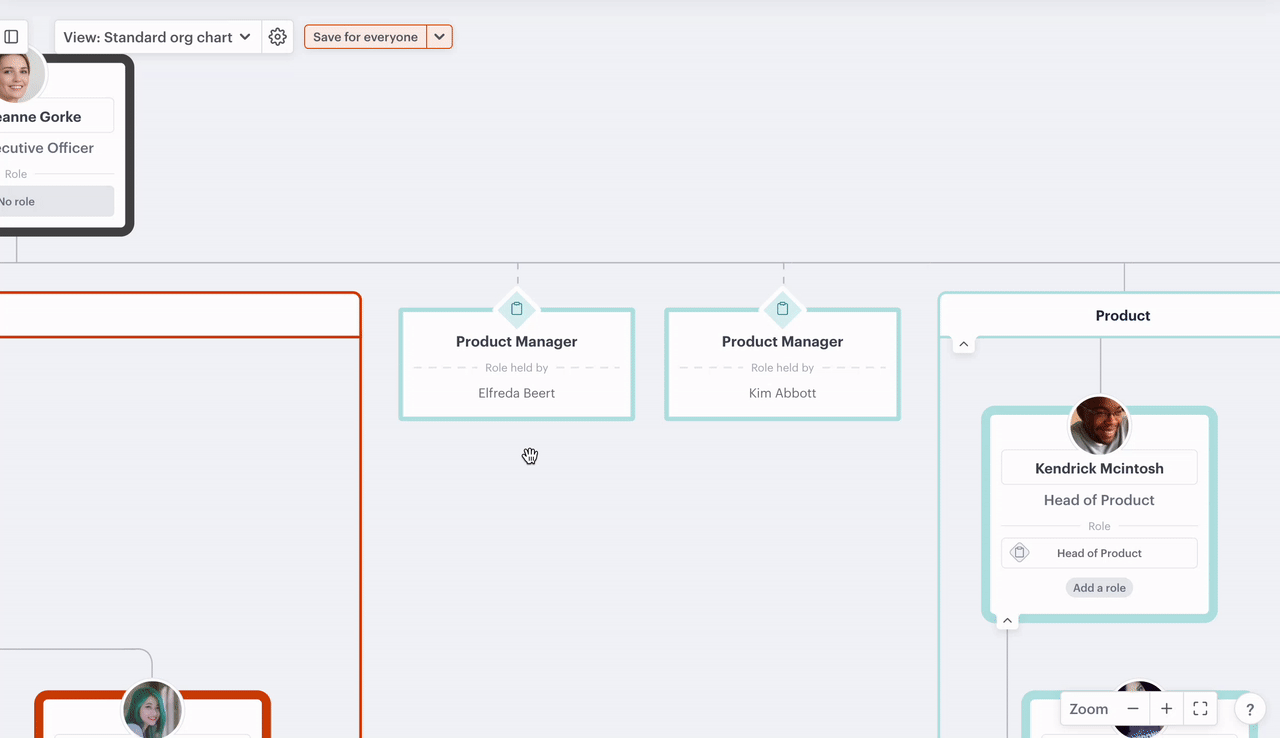Click CEO avatar photo at top left
The width and height of the screenshot is (1280, 738).
(18, 75)
